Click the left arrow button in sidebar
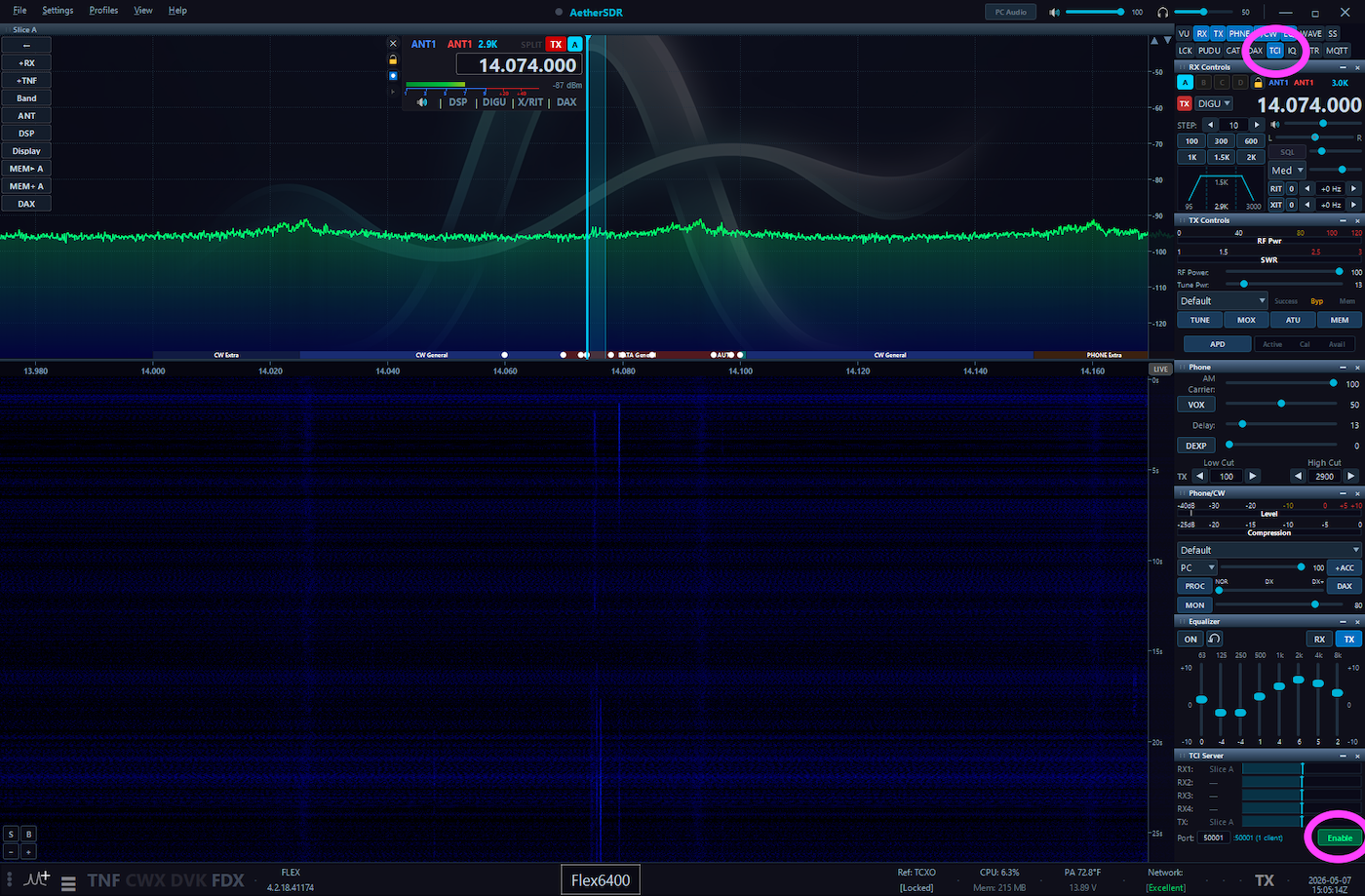1365x896 pixels. tap(26, 46)
